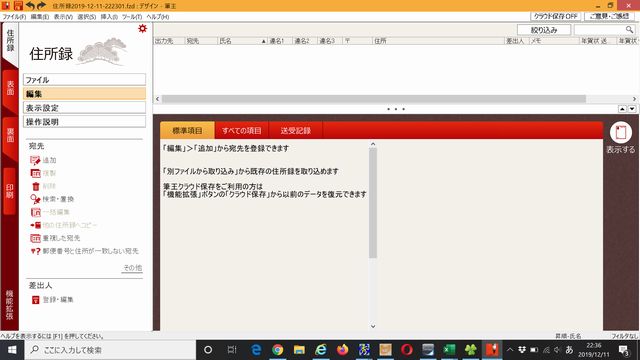The image size is (640, 360).
Task: Click the 追加 (add recipient) icon
Action: point(36,160)
